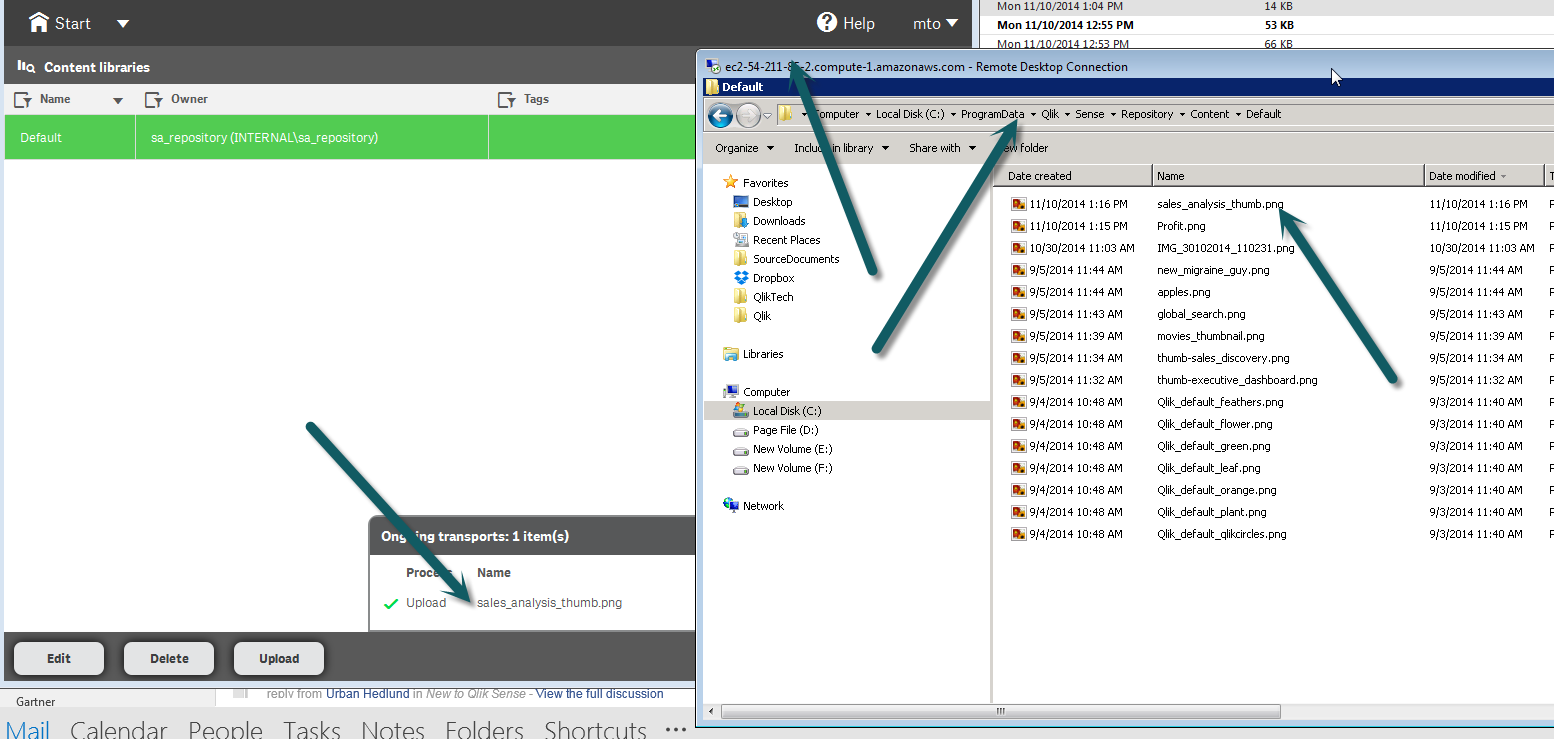This screenshot has width=1554, height=739.
Task: Switch to the Mail tab
Action: click(28, 729)
